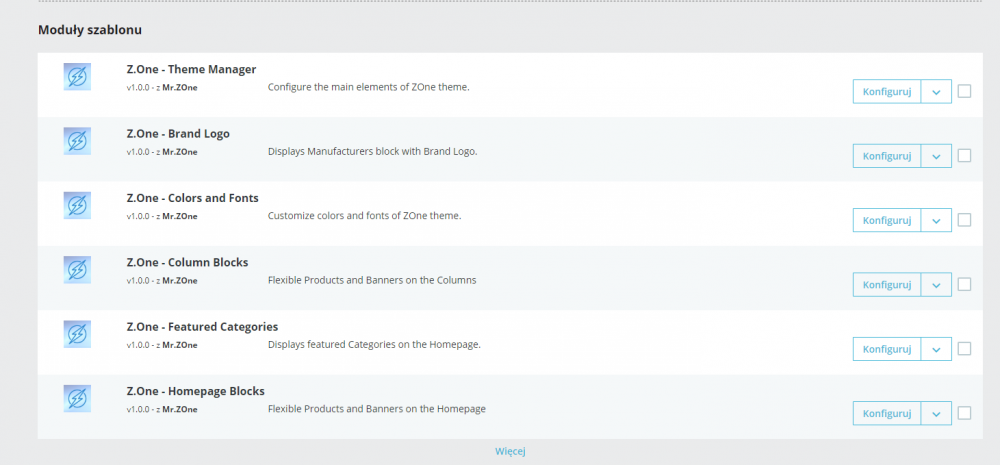The image size is (1000, 465).
Task: Click the Z.One - Theme Manager module icon
Action: click(77, 77)
